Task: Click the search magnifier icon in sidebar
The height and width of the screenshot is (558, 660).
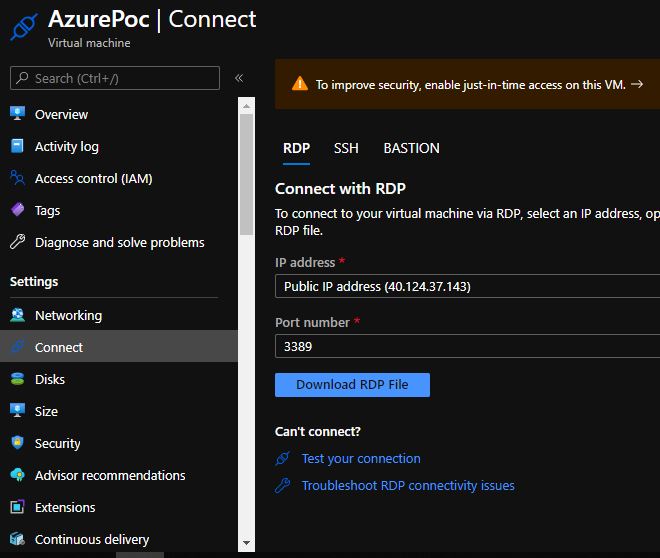Action: [x=22, y=78]
